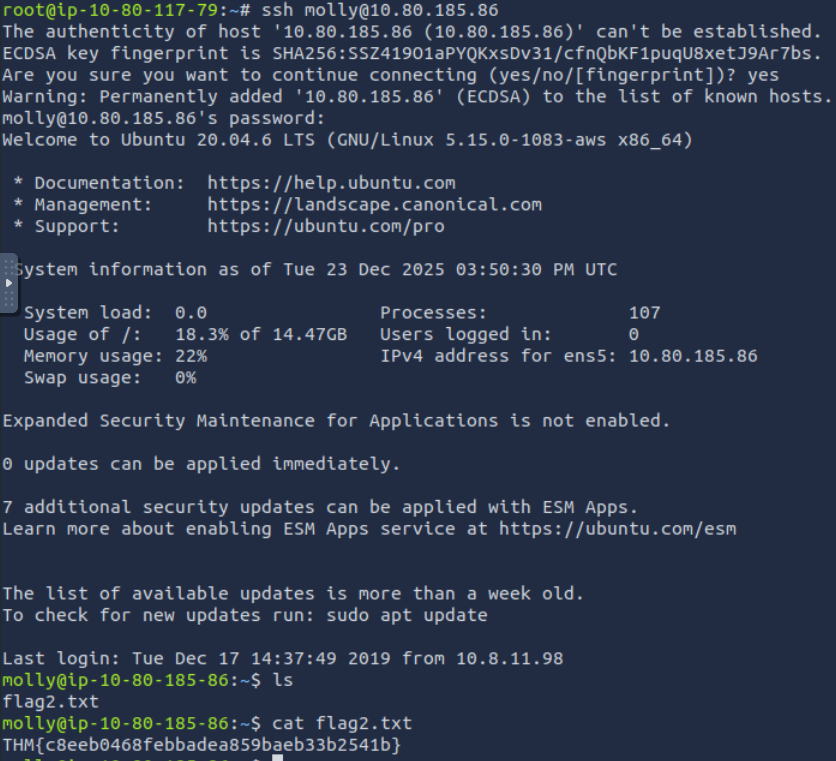Click the upper dotted grip on side handle
Viewport: 836px width, 761px height.
click(x=10, y=265)
